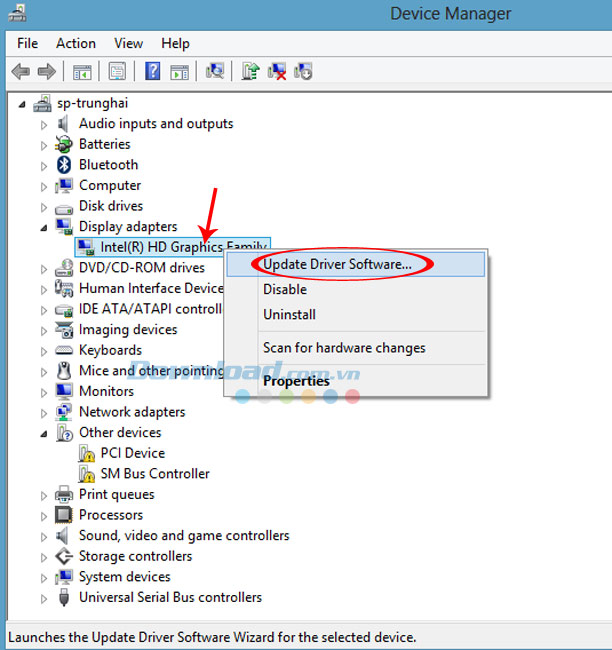Click the Audio inputs and outputs speaker icon
This screenshot has width=612, height=650.
(63, 124)
